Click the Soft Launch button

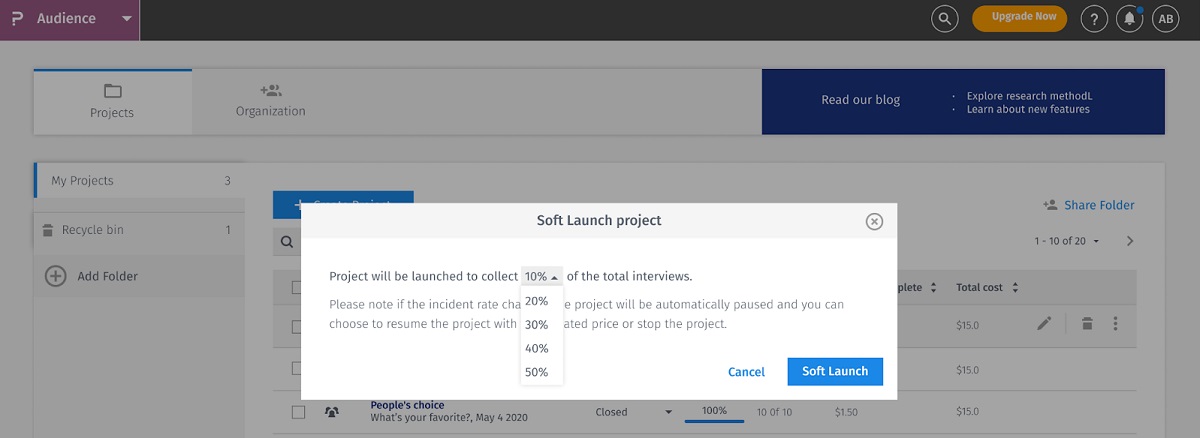tap(835, 371)
